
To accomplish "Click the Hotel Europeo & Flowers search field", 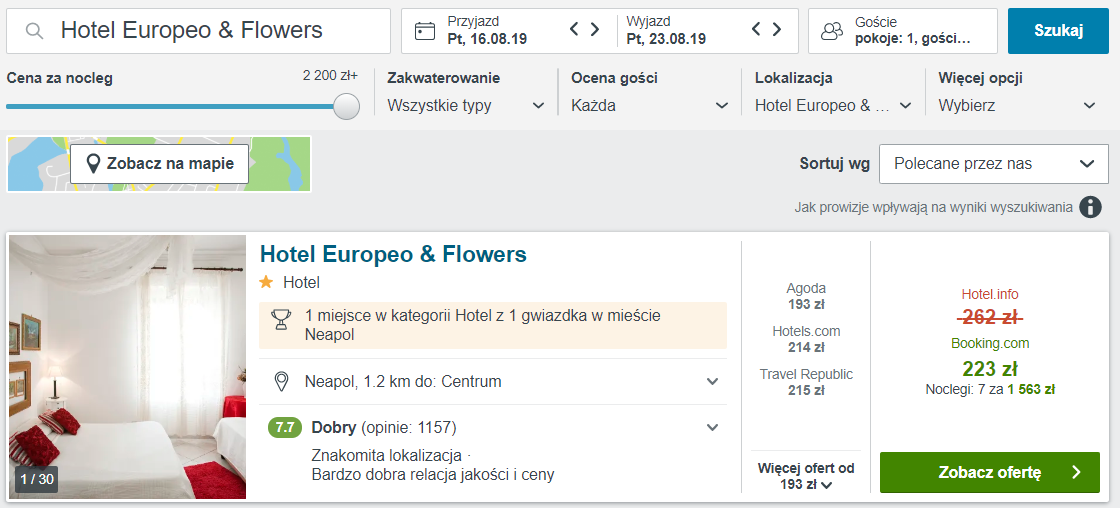I will [x=199, y=31].
